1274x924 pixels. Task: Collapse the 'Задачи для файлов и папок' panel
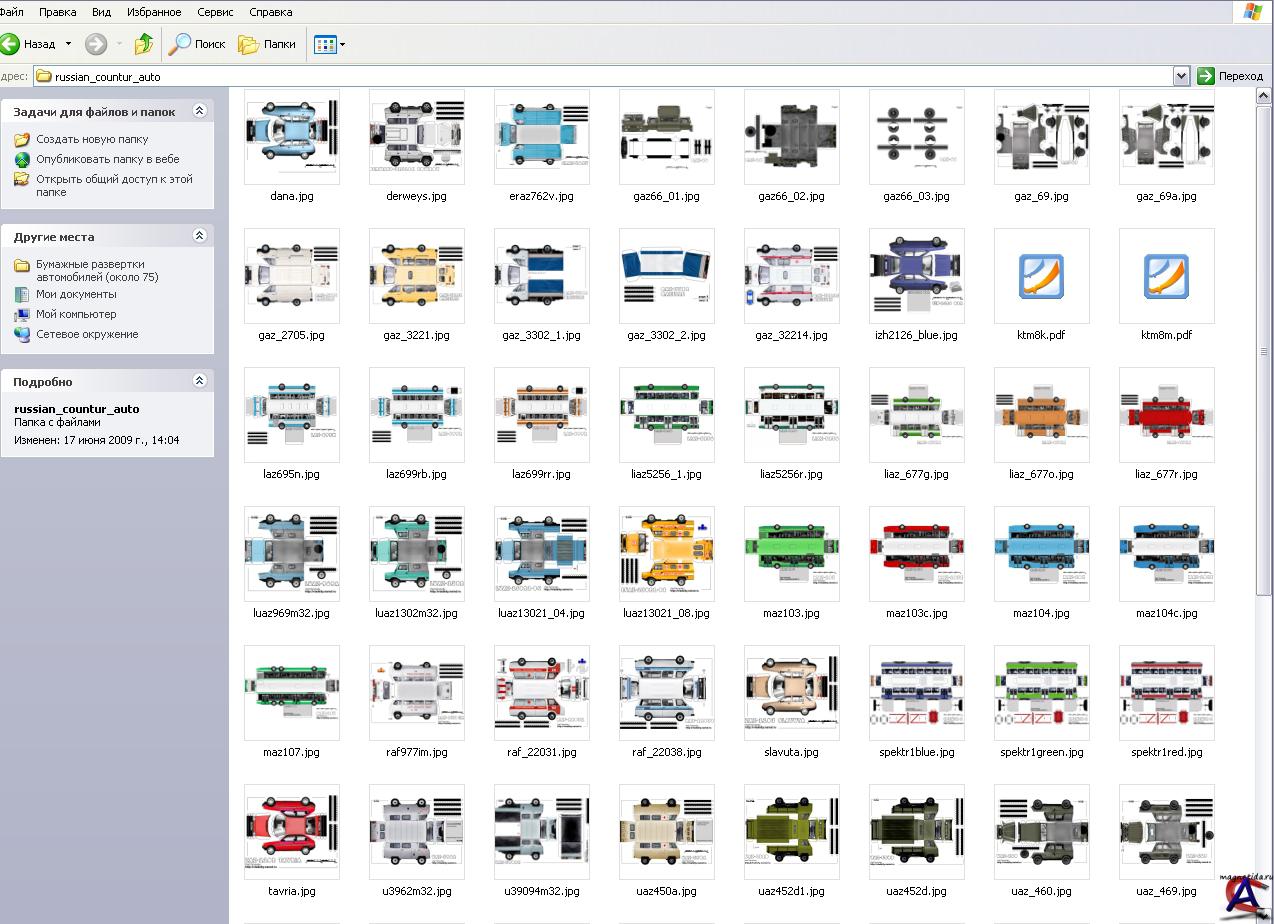tap(199, 111)
